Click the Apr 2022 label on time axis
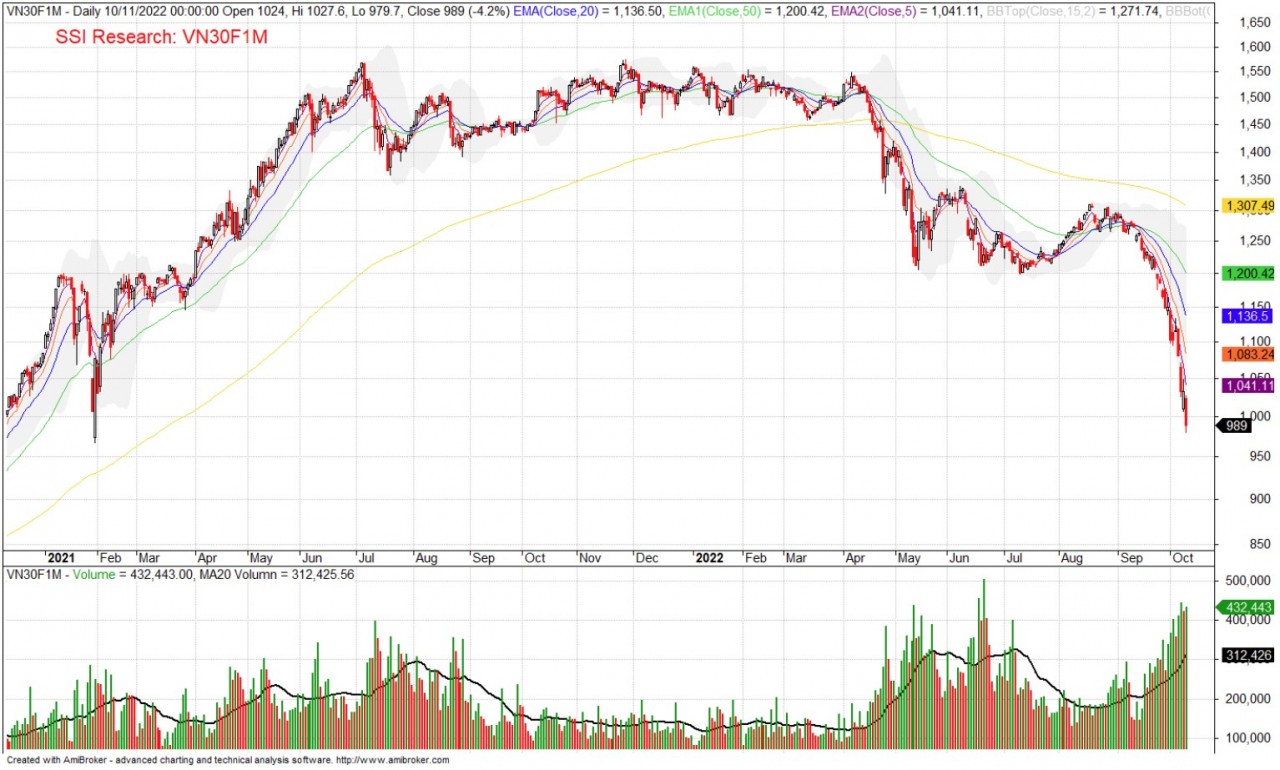The image size is (1280, 770). coord(856,558)
